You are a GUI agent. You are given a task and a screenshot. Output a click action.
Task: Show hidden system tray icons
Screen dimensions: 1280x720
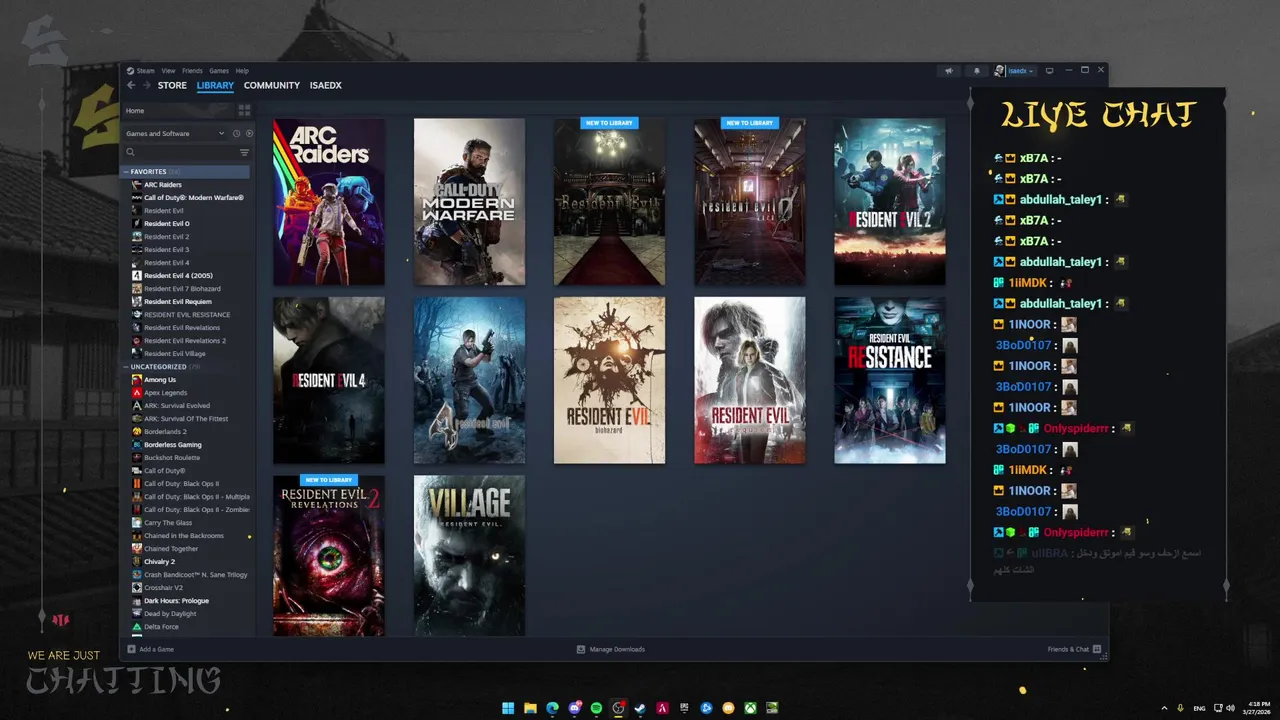(1164, 708)
